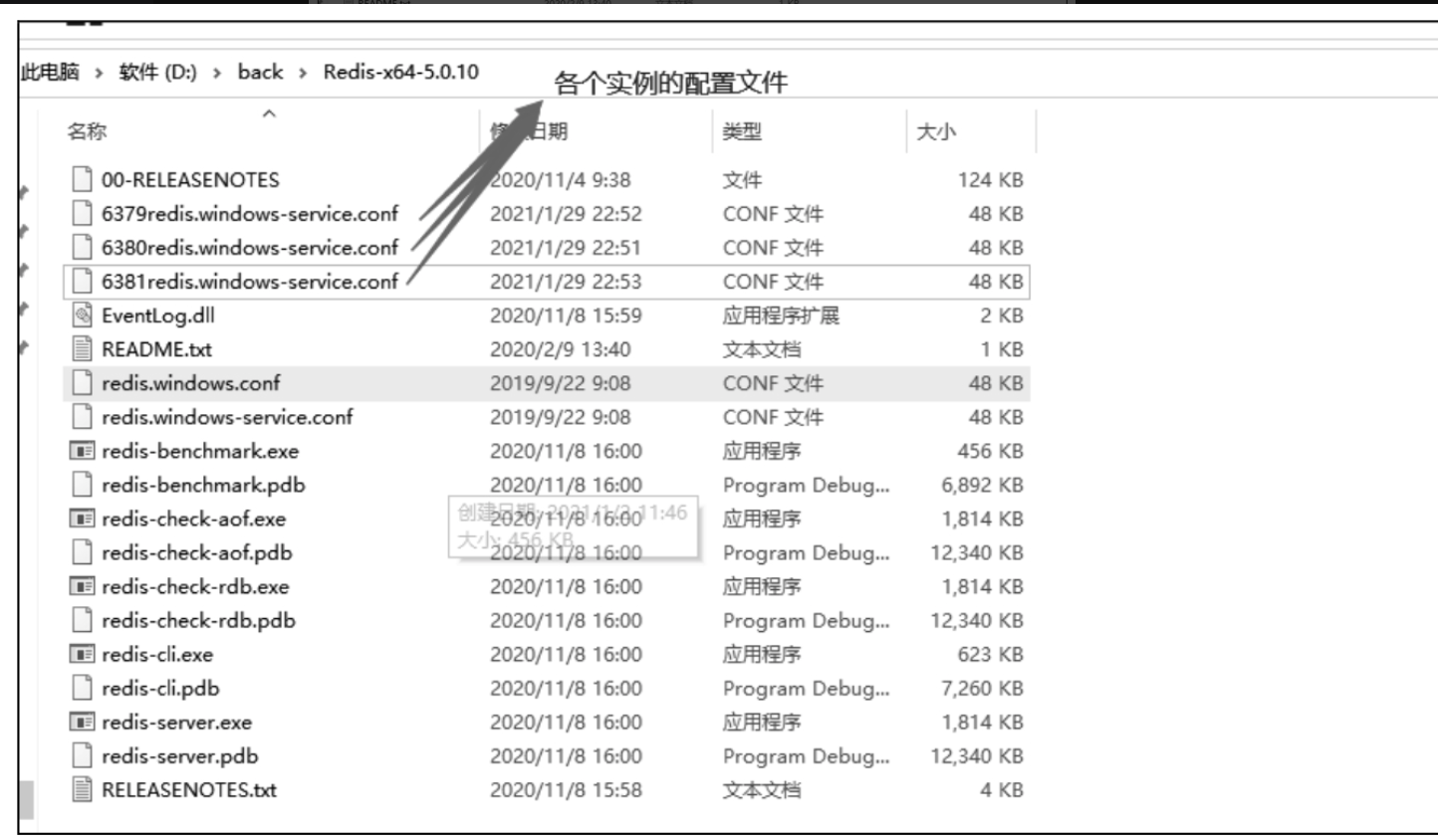The image size is (1438, 840).
Task: Click the redis-check-rdb.pdb file icon
Action: (x=82, y=620)
